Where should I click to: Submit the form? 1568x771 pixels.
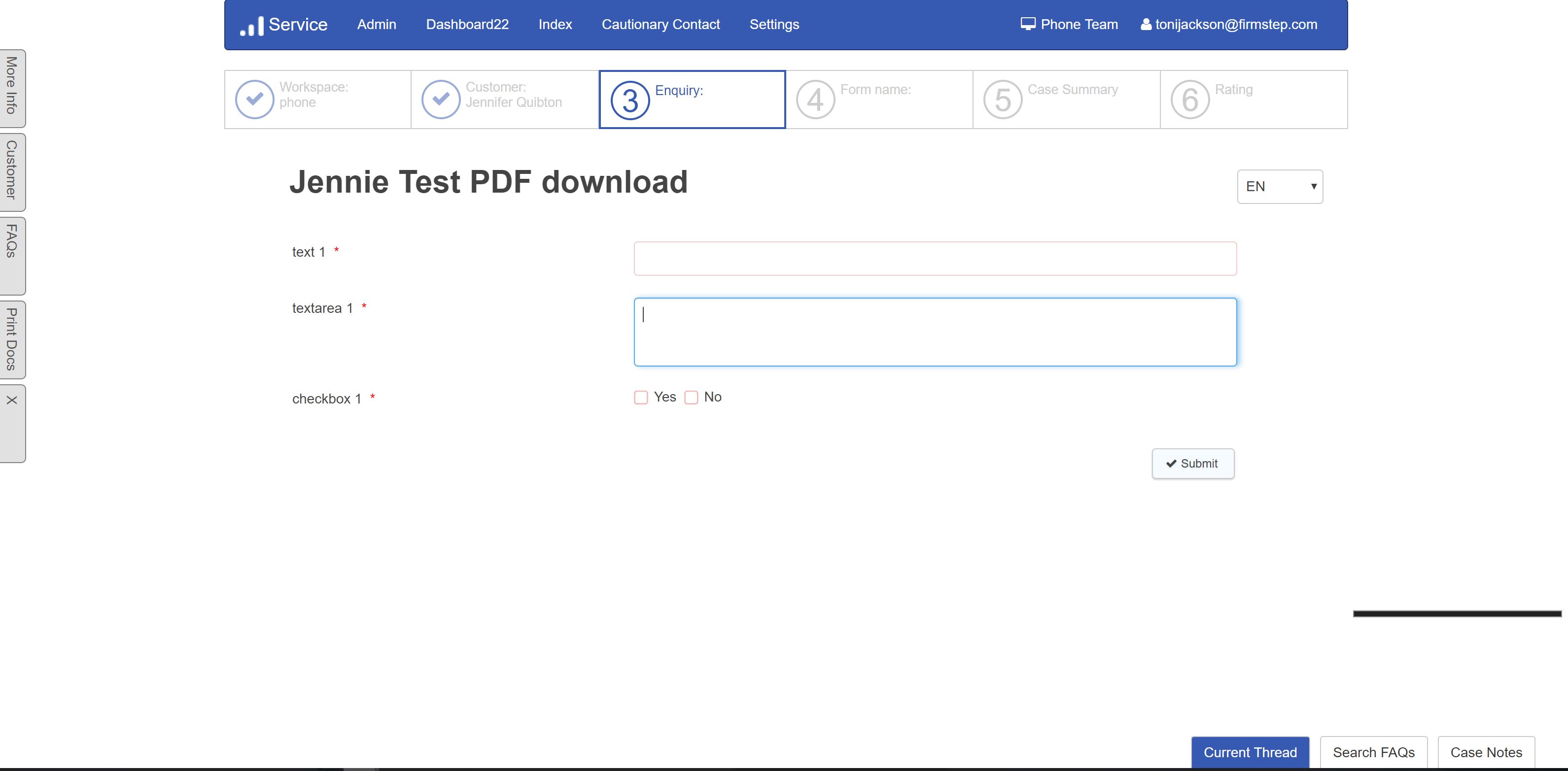[x=1193, y=464]
